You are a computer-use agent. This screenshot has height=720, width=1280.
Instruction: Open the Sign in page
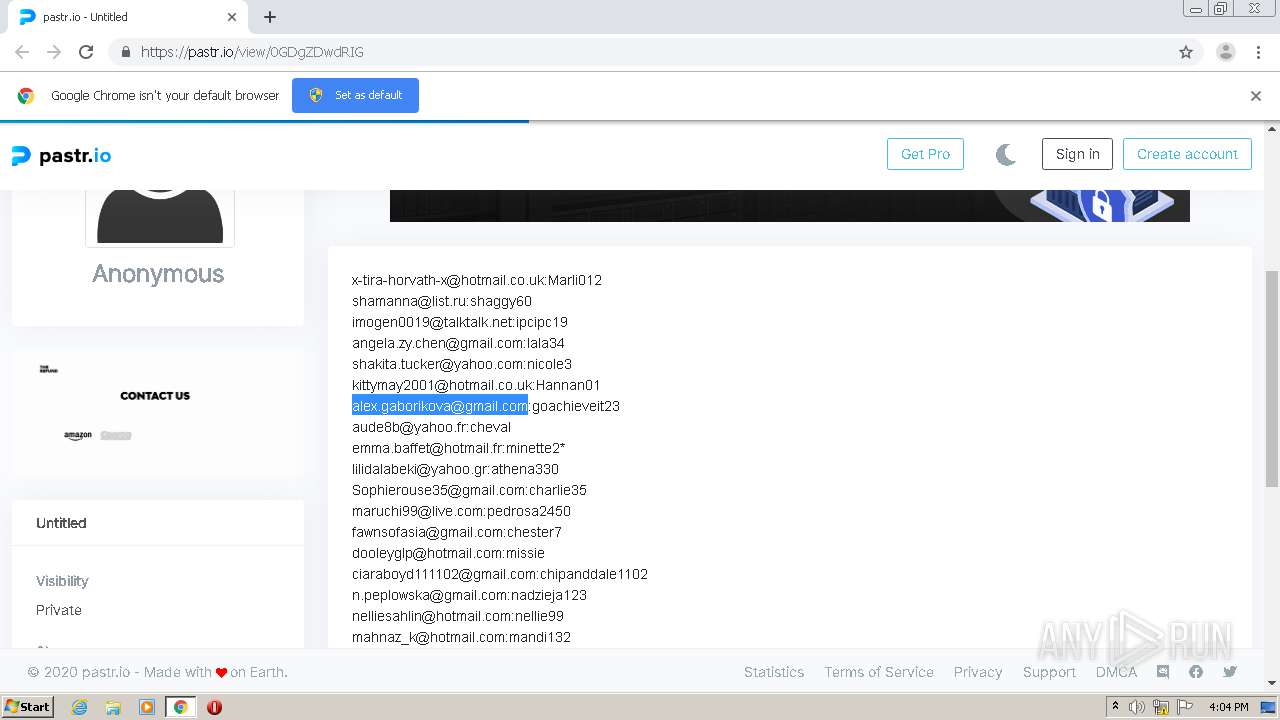coord(1077,154)
